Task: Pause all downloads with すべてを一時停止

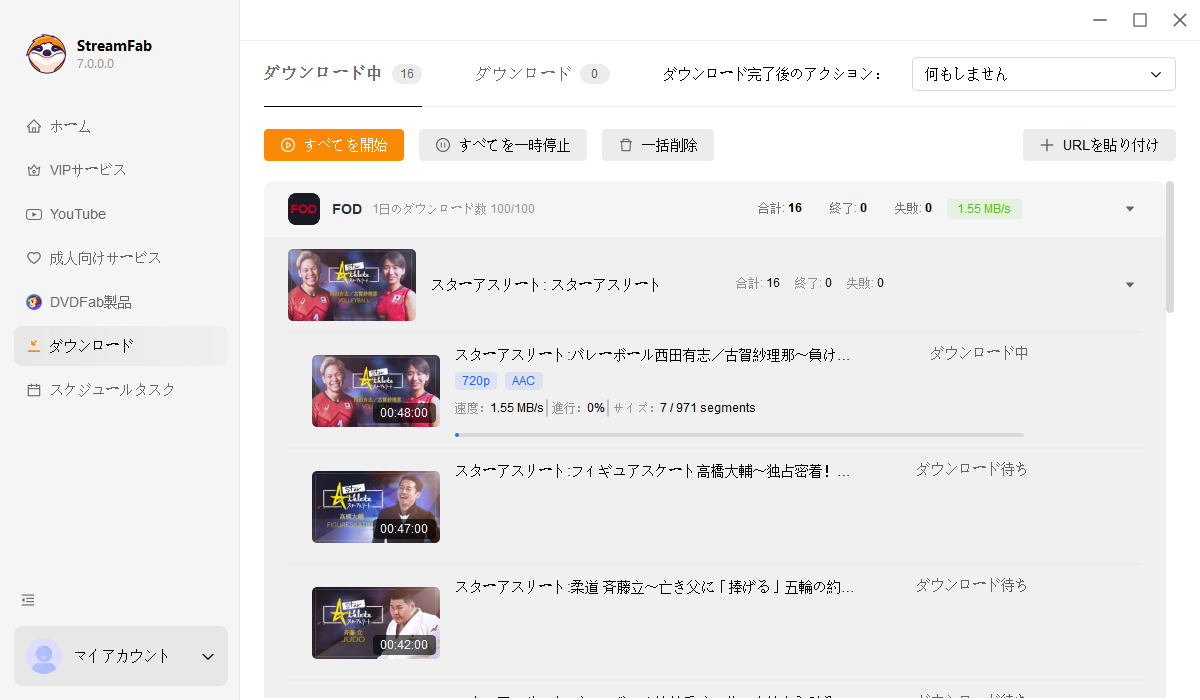Action: (502, 144)
